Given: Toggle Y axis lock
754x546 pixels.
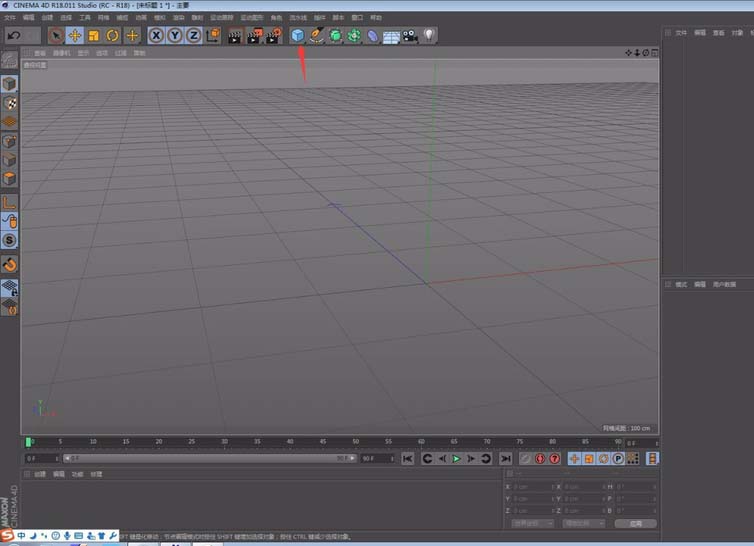Looking at the screenshot, I should pyautogui.click(x=174, y=36).
